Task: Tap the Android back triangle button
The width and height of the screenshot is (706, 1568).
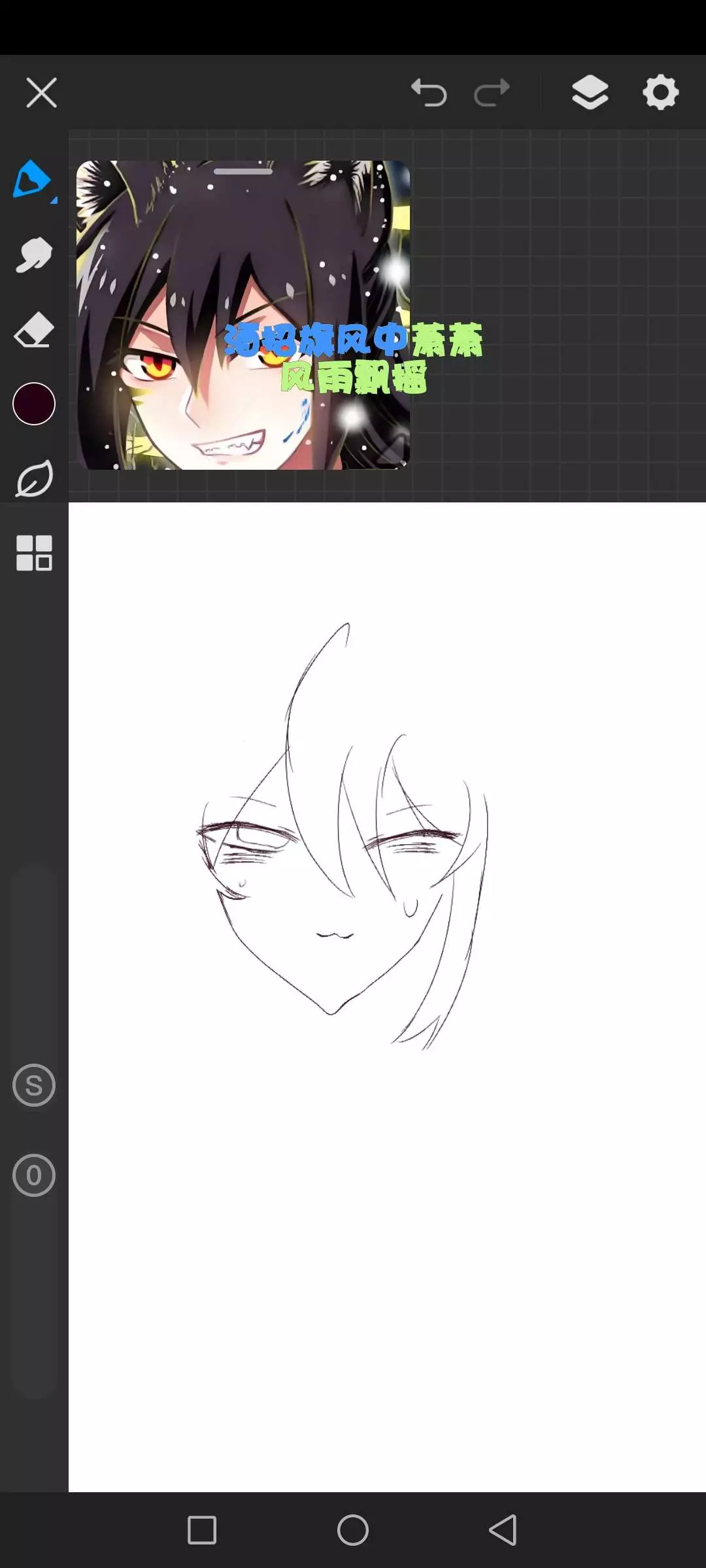Action: 503,1530
